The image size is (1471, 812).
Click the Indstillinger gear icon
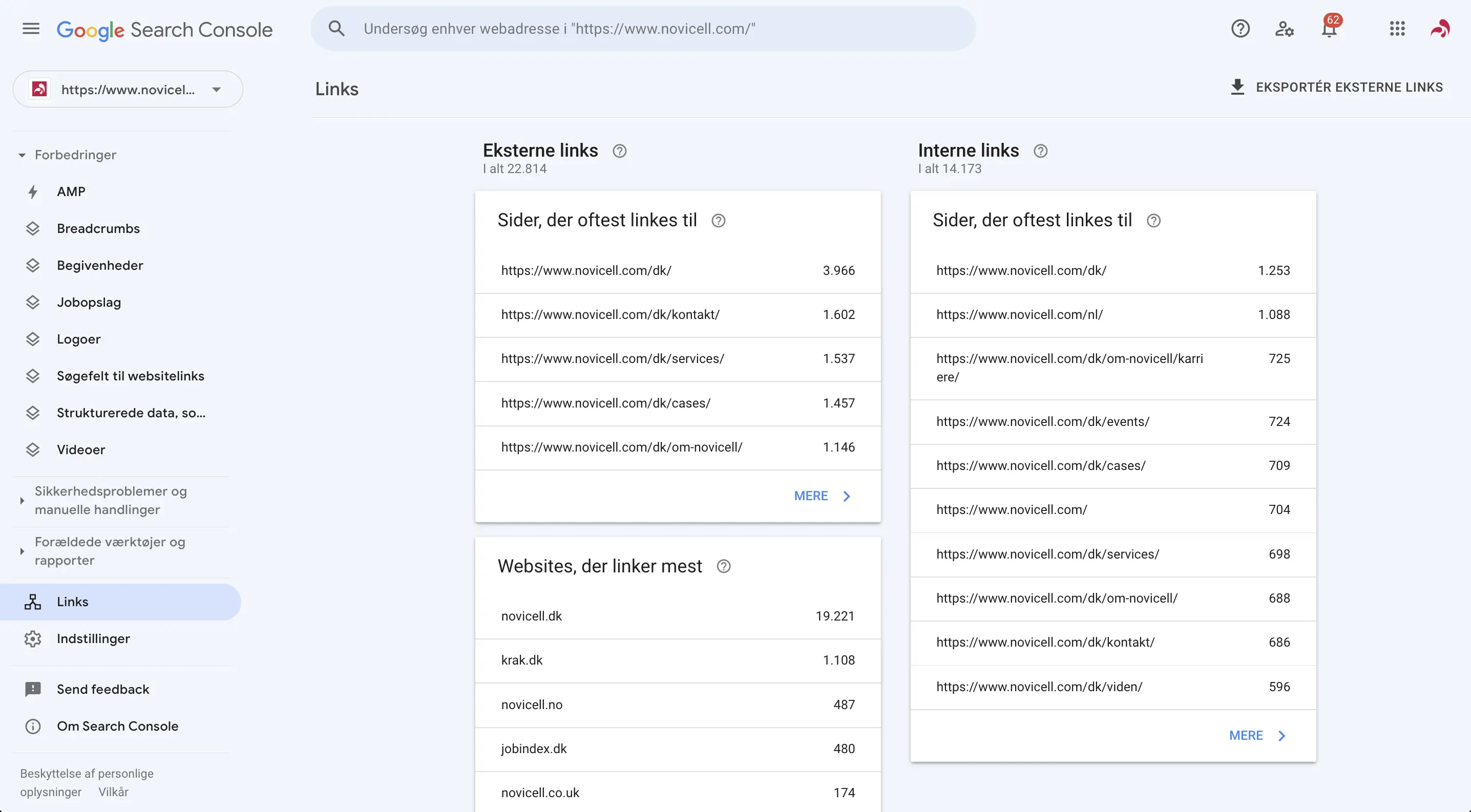pos(33,638)
